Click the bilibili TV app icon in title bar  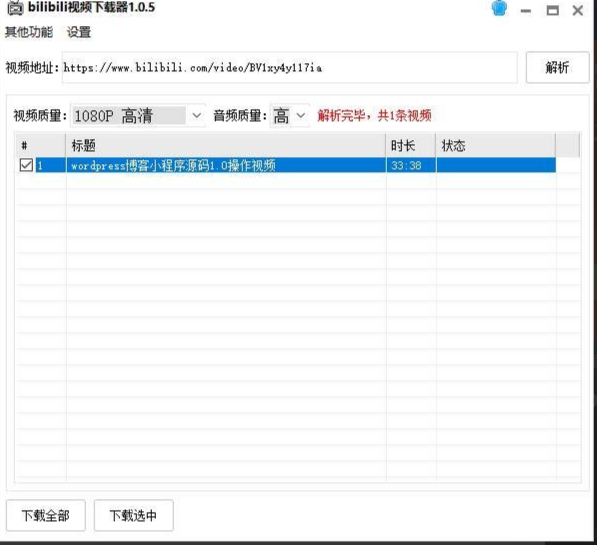pyautogui.click(x=15, y=8)
